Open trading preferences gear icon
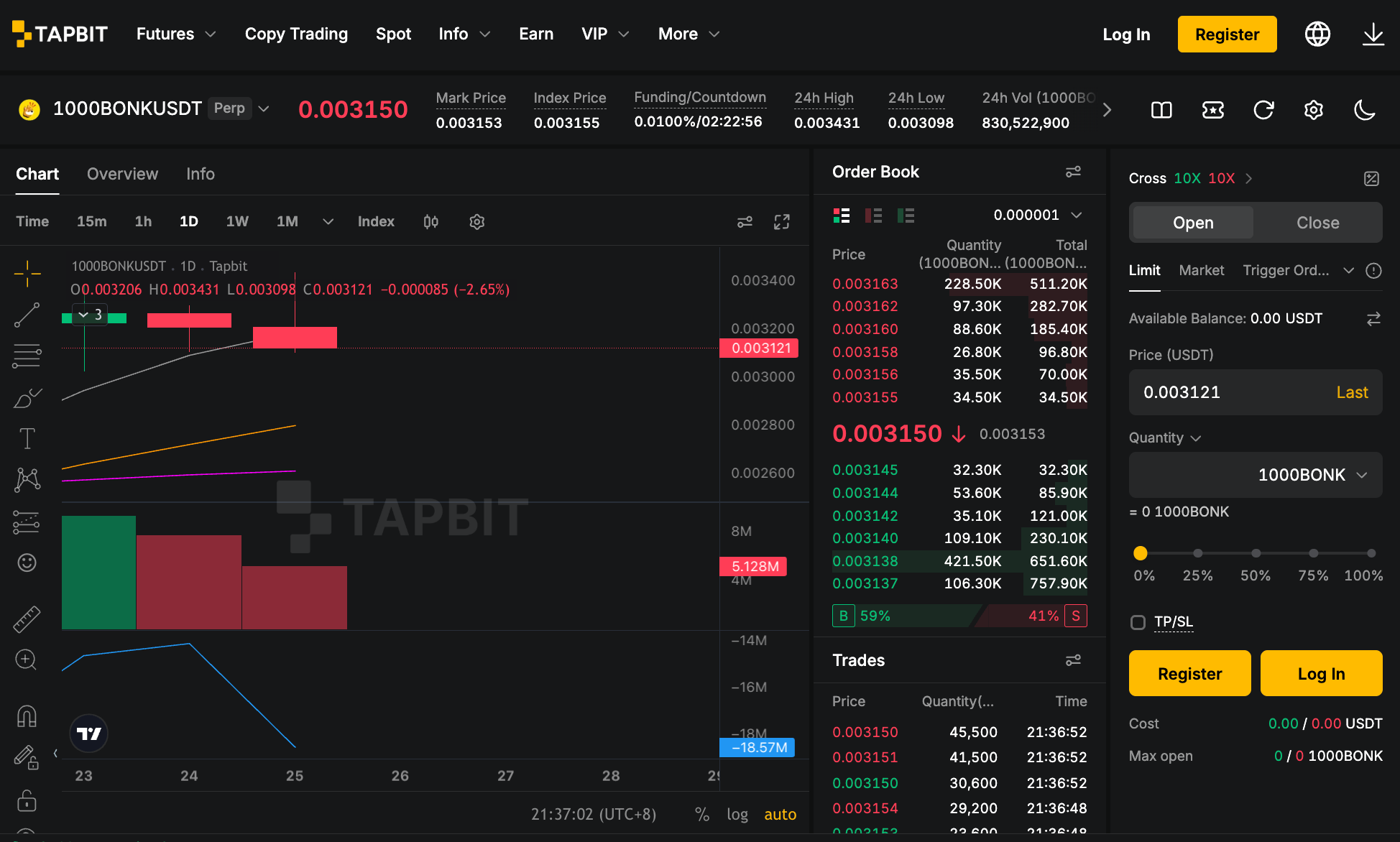This screenshot has width=1400, height=842. [1314, 110]
